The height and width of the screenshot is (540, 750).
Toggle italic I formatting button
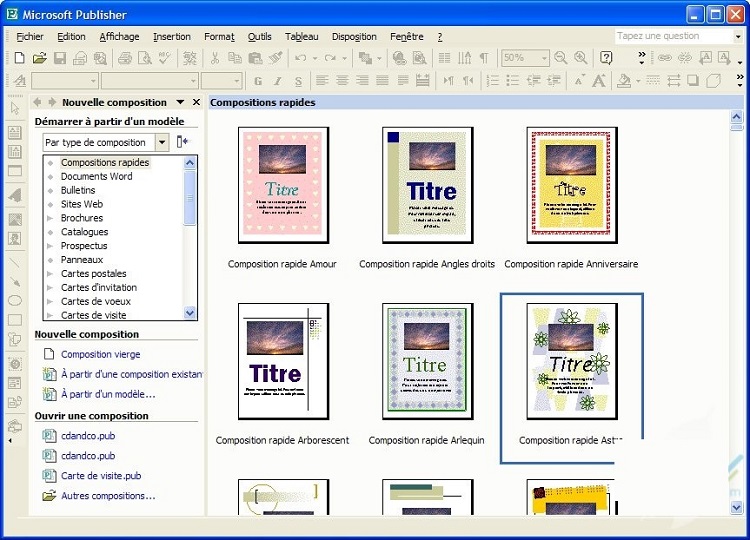coord(278,81)
